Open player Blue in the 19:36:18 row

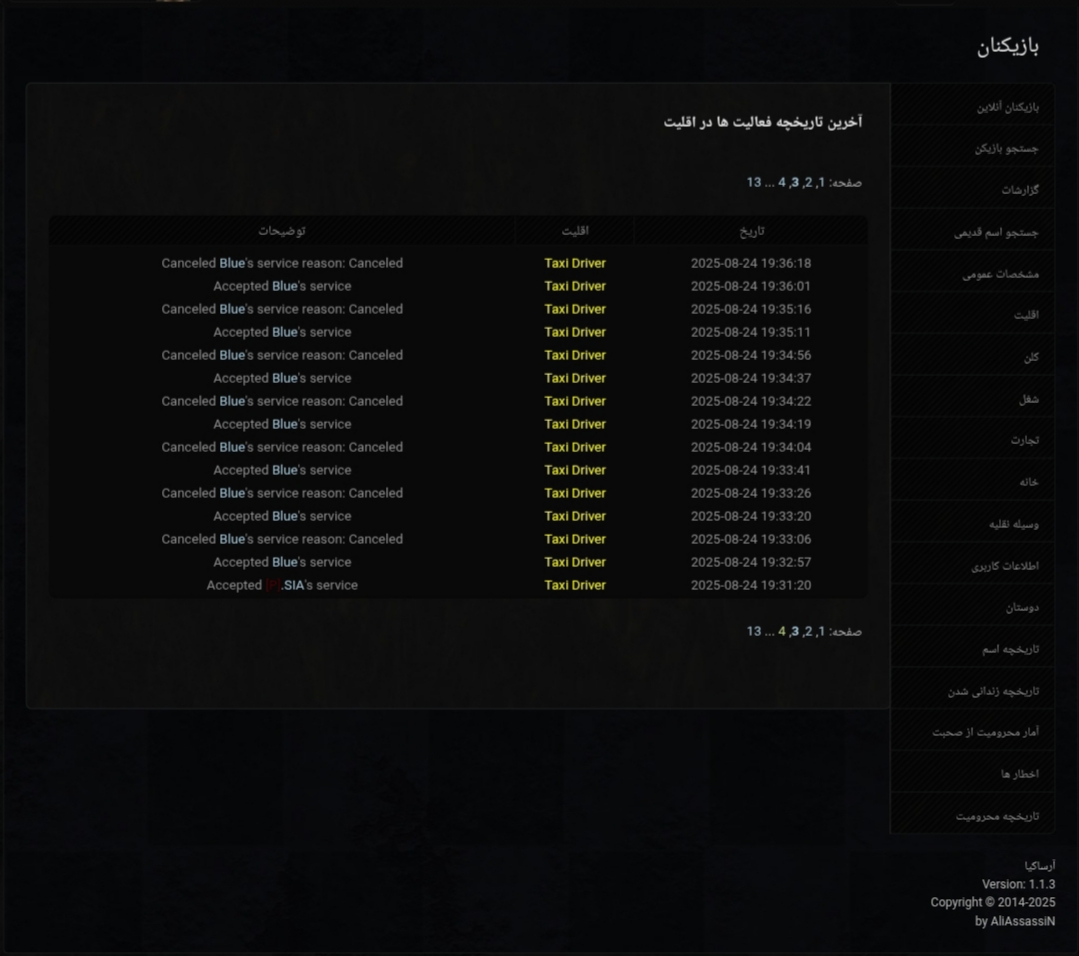(232, 263)
